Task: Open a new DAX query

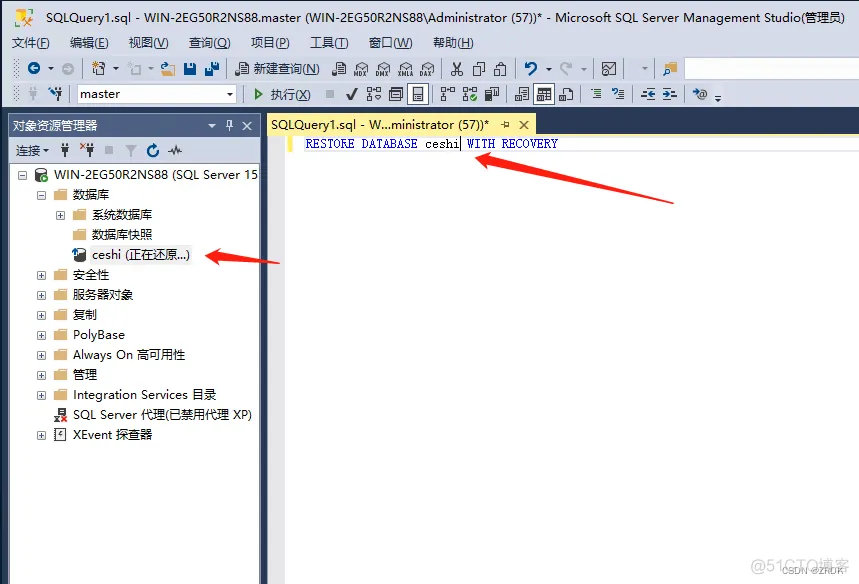Action: [x=427, y=68]
